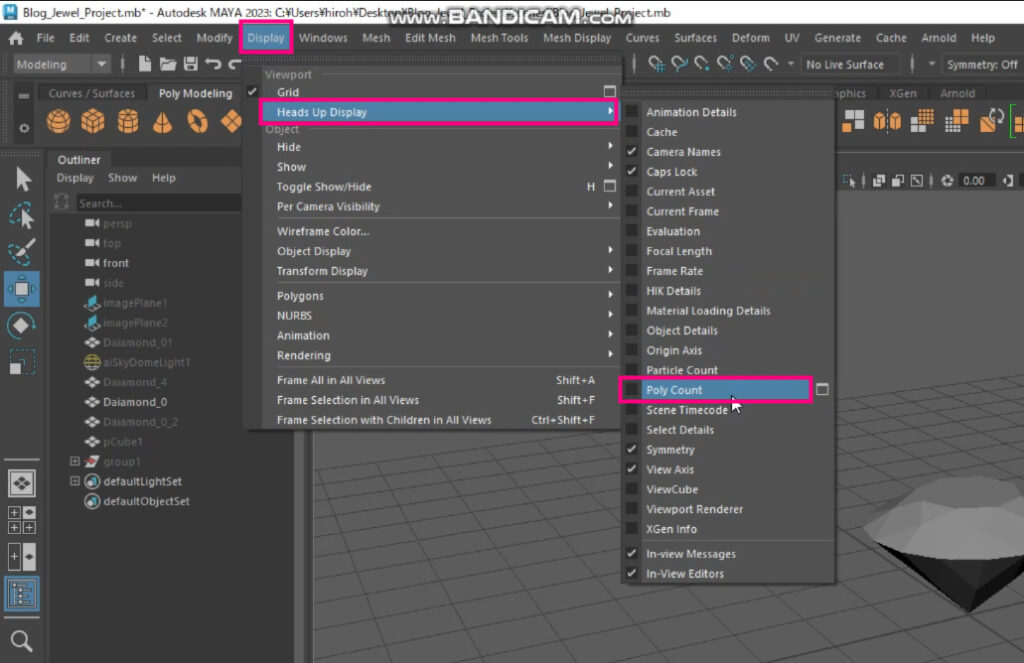
Task: Create a new scene file icon
Action: 144,64
